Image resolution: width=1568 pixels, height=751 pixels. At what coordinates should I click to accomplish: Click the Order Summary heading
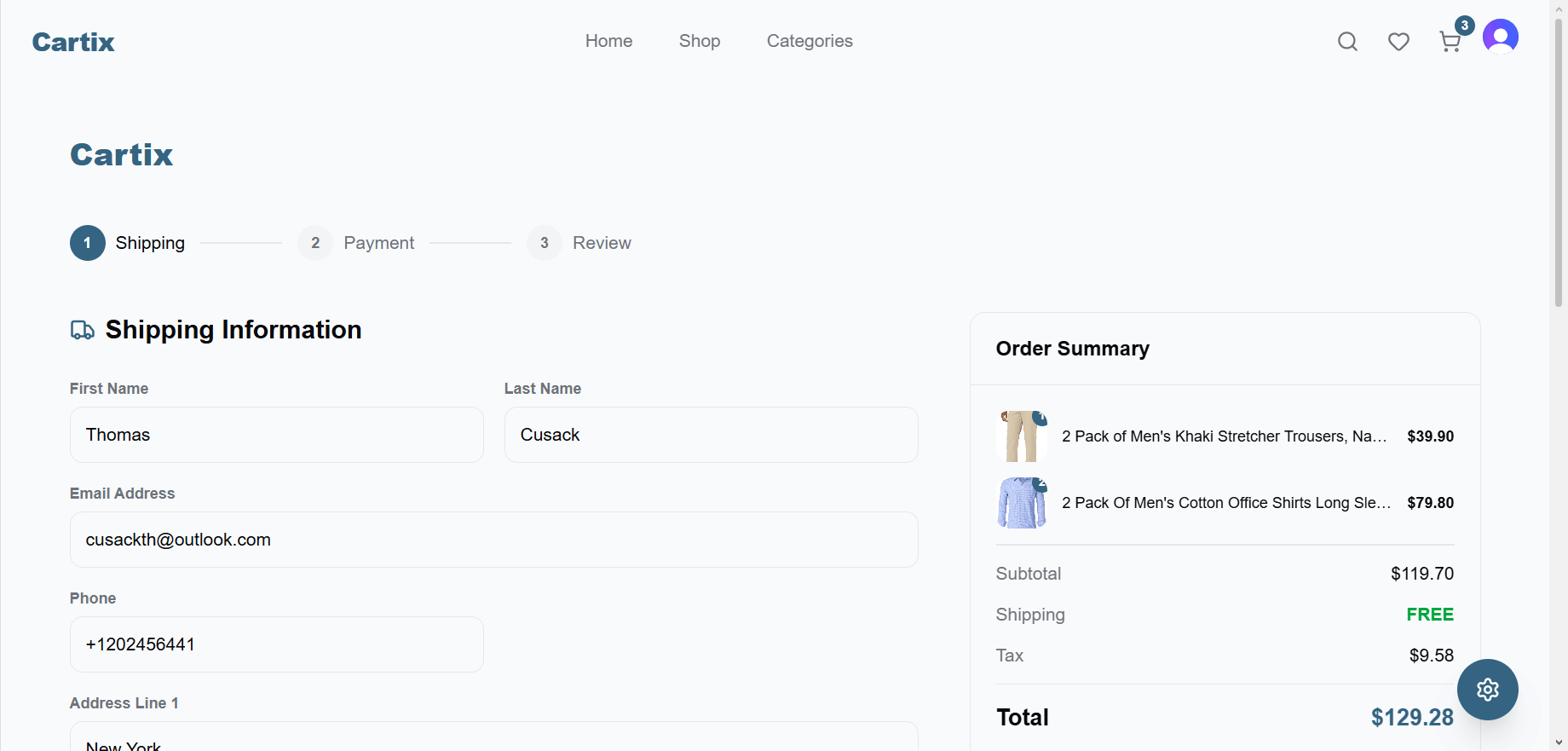[x=1073, y=349]
